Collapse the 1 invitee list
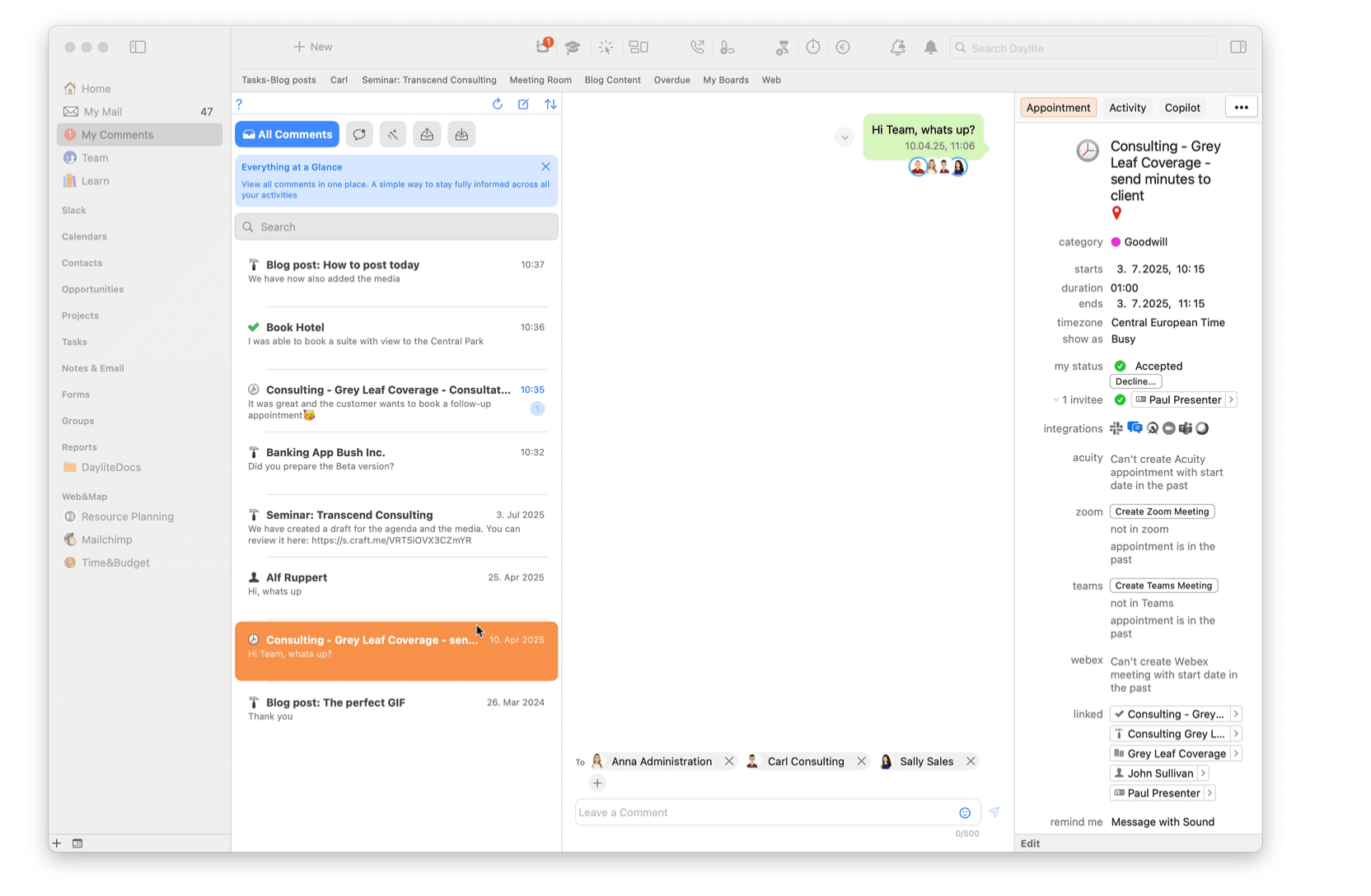The height and width of the screenshot is (896, 1371). 1055,400
